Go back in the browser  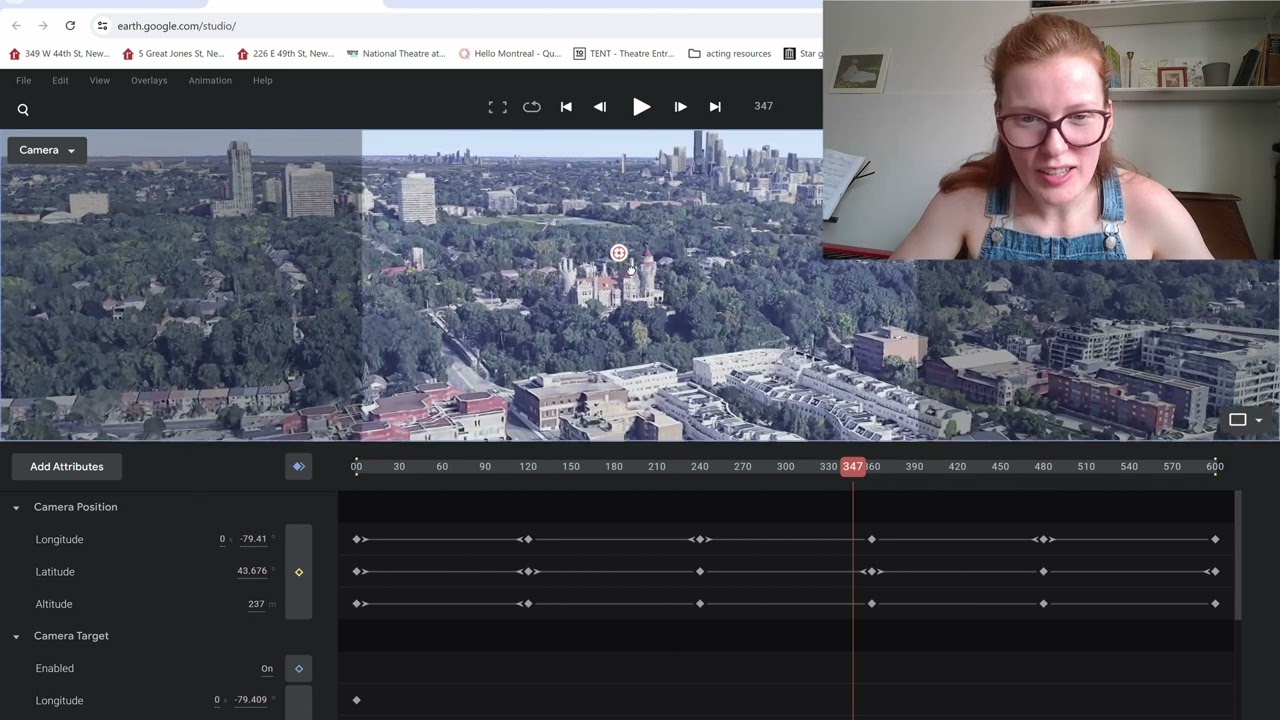point(16,25)
